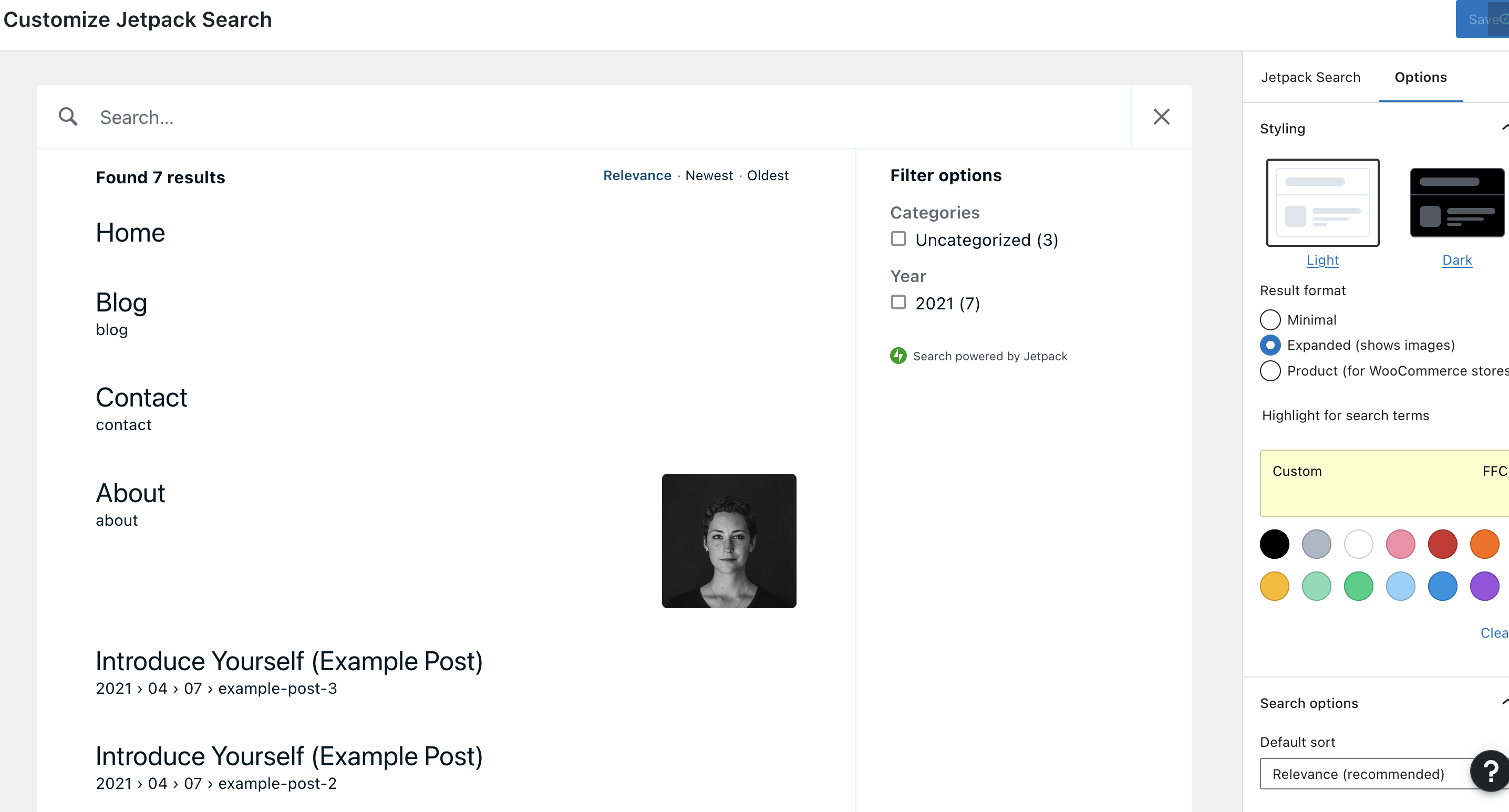Screen dimensions: 1509x812
Task: Switch to the Options tab
Action: point(1420,77)
